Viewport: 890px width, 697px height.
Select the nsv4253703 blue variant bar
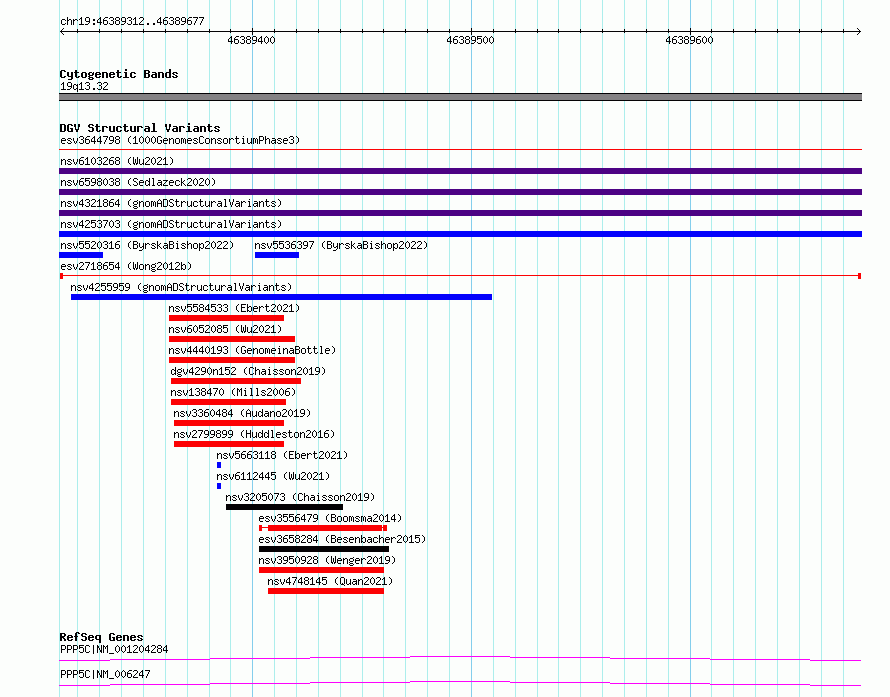click(460, 234)
